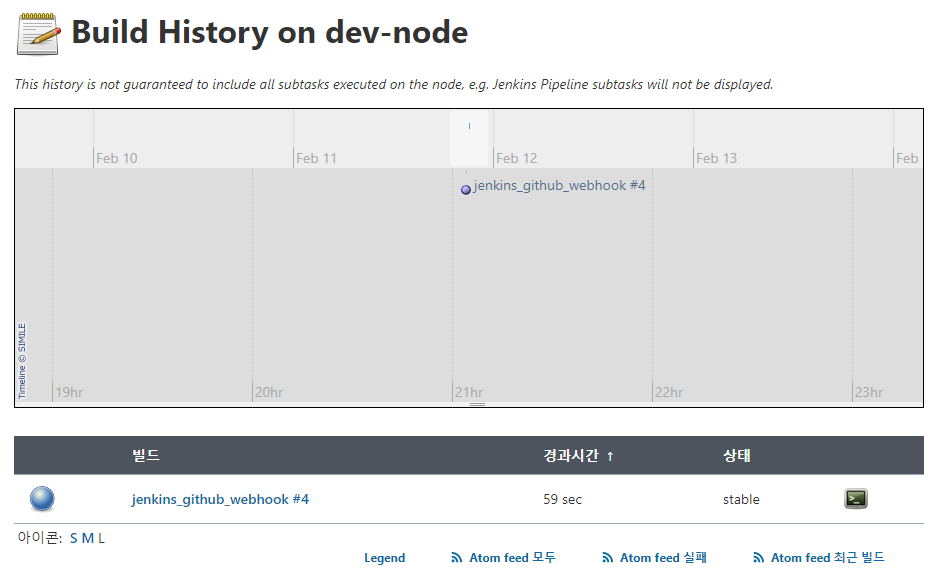The image size is (930, 578).
Task: Click the highlighted window in overview band
Action: [x=469, y=139]
